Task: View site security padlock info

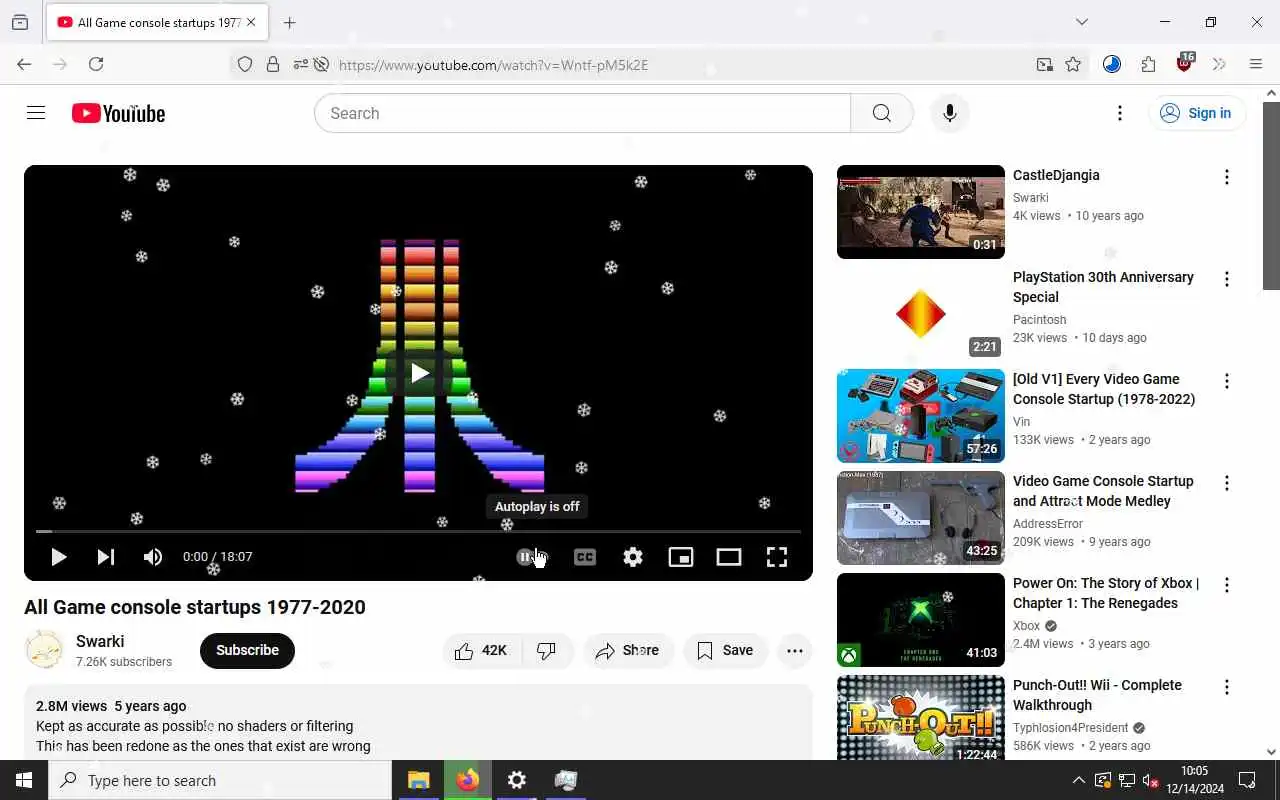Action: point(273,65)
